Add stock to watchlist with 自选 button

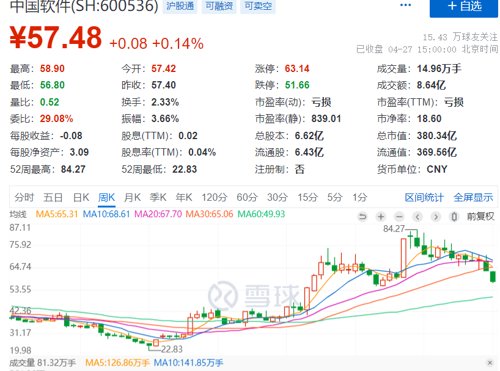click(464, 7)
